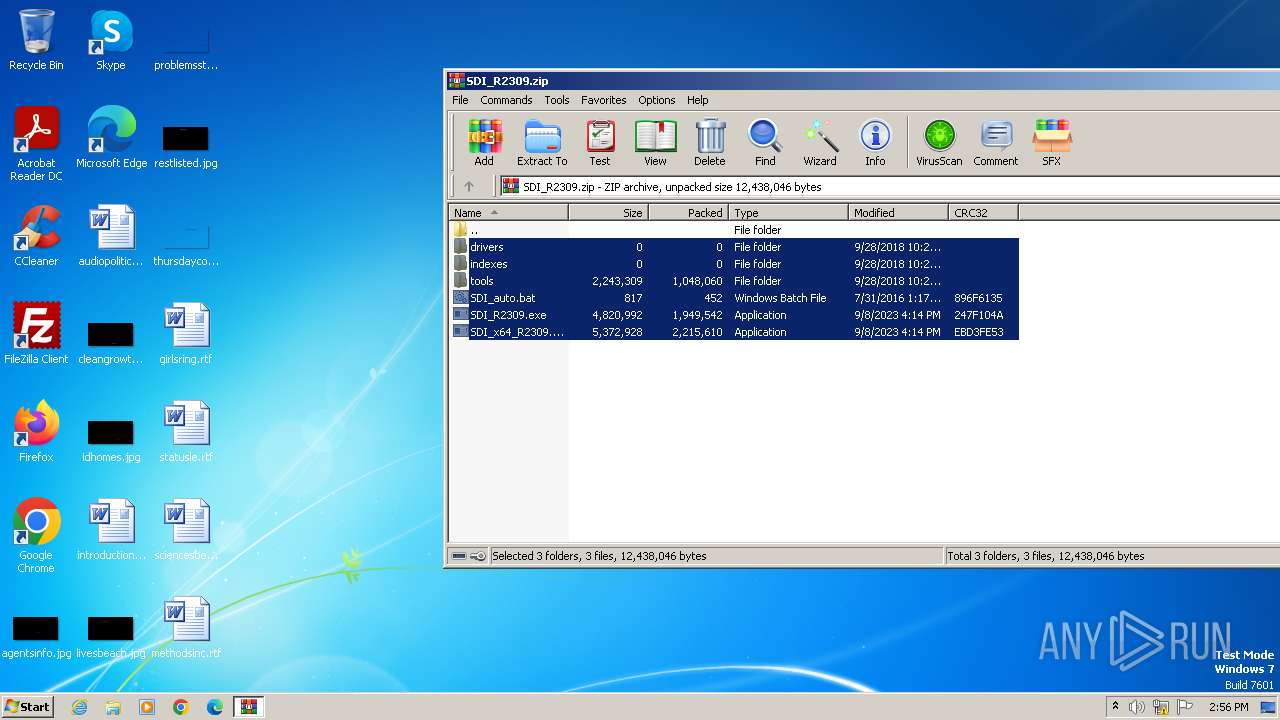1280x720 pixels.
Task: Click the Delete trash can icon
Action: click(710, 143)
